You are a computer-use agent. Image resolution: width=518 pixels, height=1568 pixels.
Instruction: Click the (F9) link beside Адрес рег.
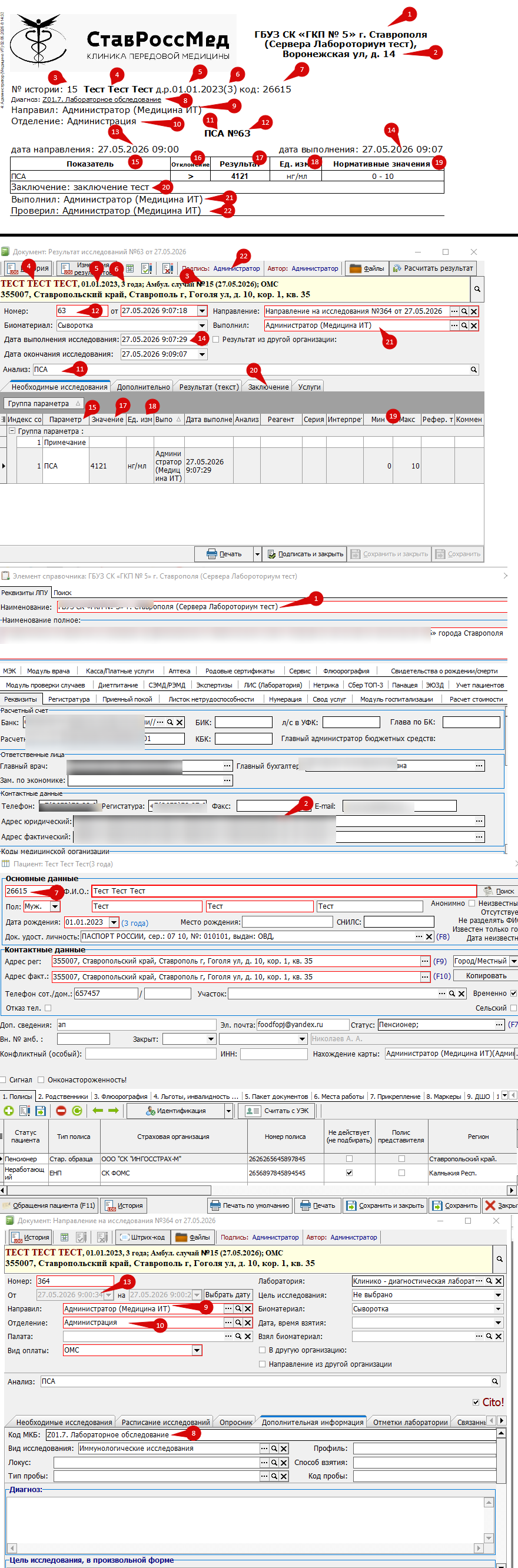coord(440,961)
